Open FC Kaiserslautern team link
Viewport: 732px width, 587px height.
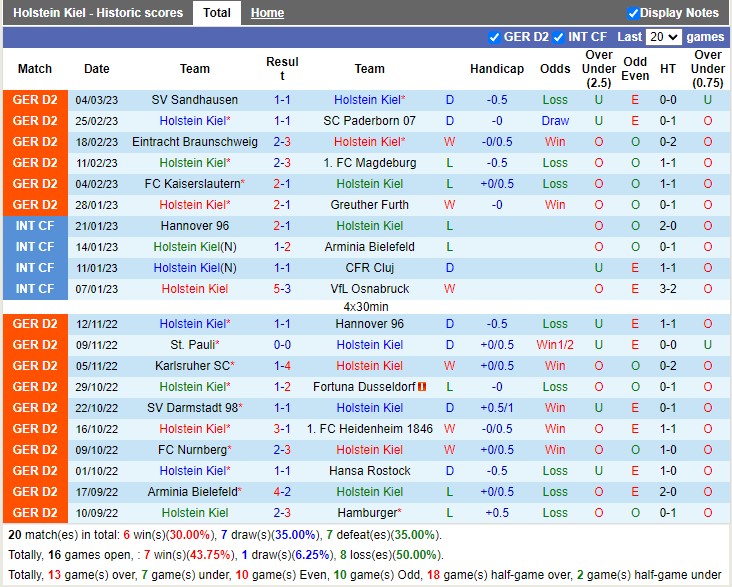coord(195,184)
